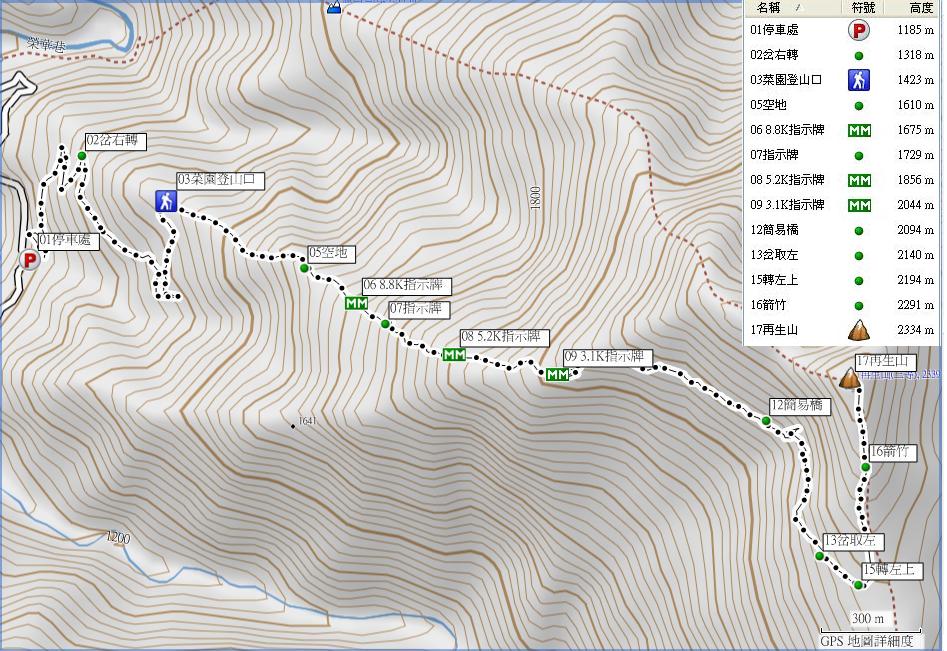Click the 09 3.1K指示牌 label box on the map
The height and width of the screenshot is (651, 947).
point(608,357)
